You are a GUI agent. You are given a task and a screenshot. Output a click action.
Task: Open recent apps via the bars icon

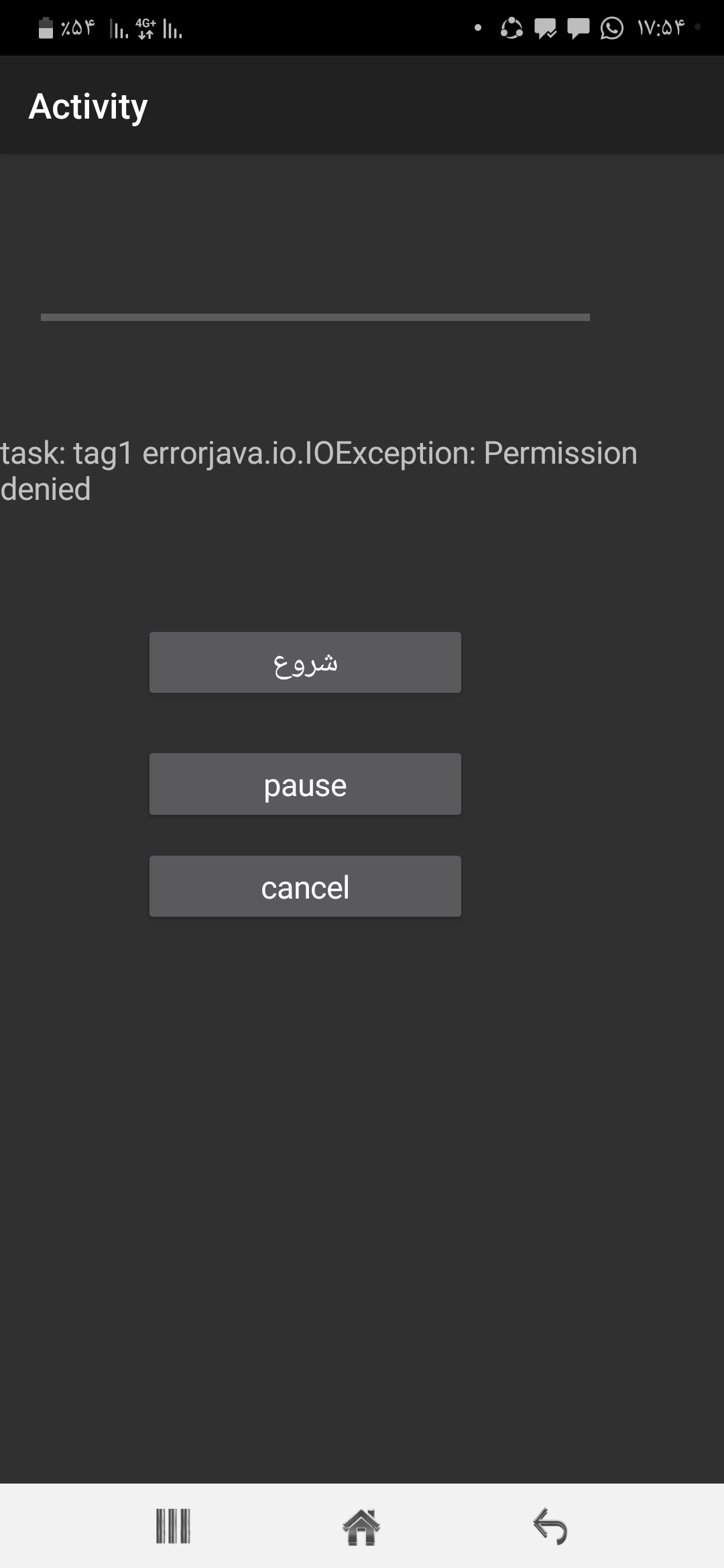pyautogui.click(x=173, y=1526)
